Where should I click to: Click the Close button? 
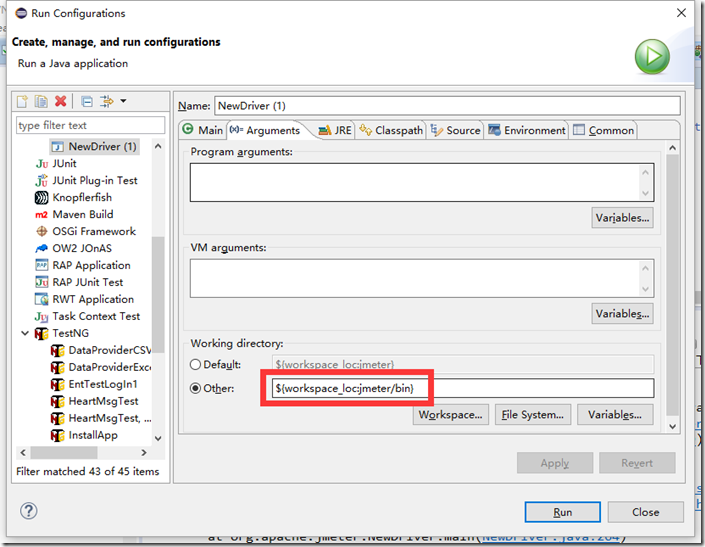[646, 512]
